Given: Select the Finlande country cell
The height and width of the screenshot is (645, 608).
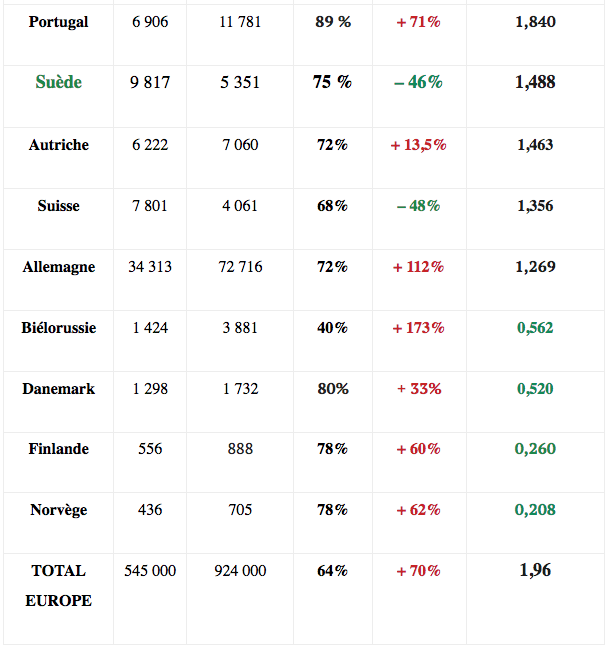Looking at the screenshot, I should pyautogui.click(x=58, y=449).
